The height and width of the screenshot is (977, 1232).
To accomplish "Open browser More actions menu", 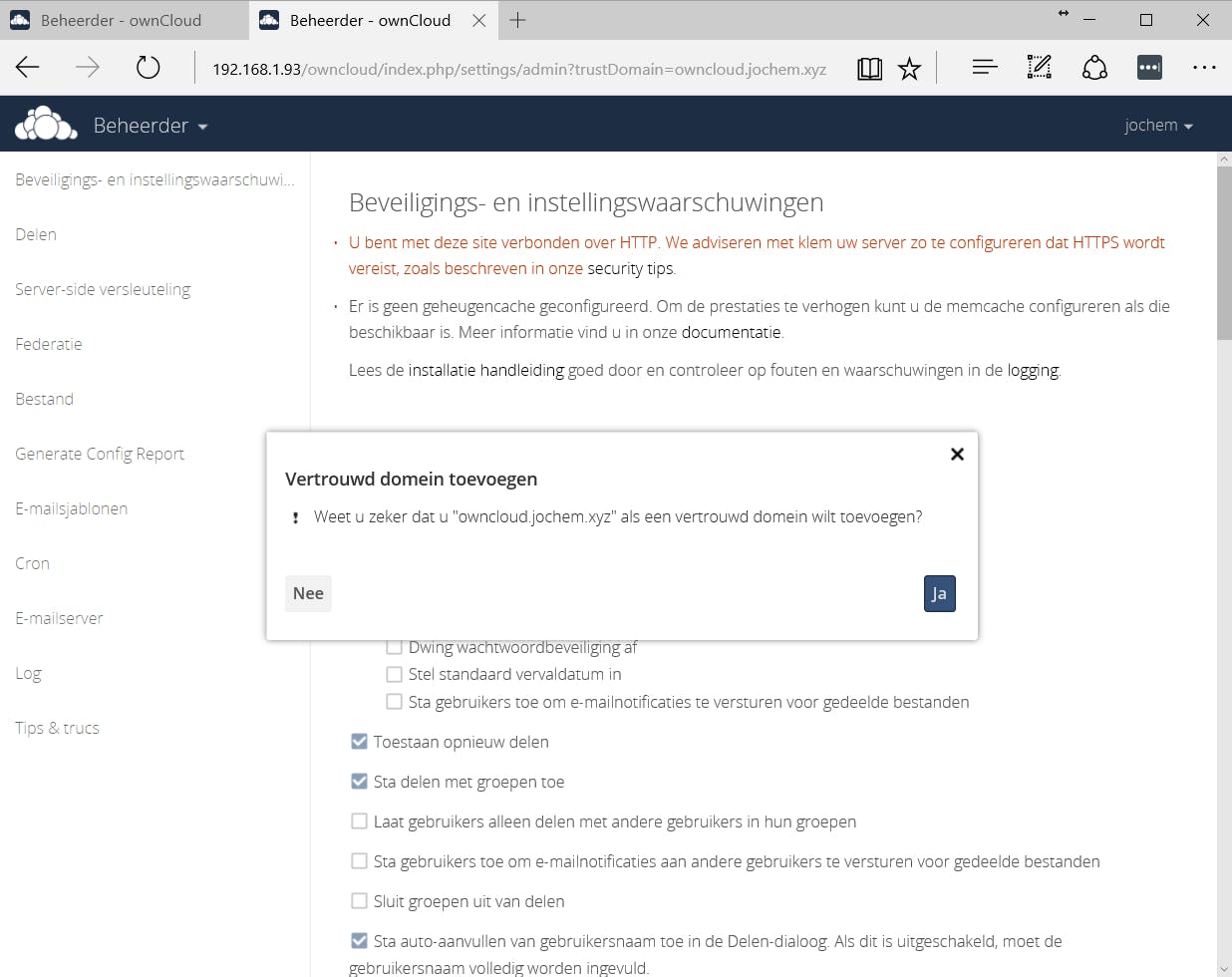I will [1204, 68].
